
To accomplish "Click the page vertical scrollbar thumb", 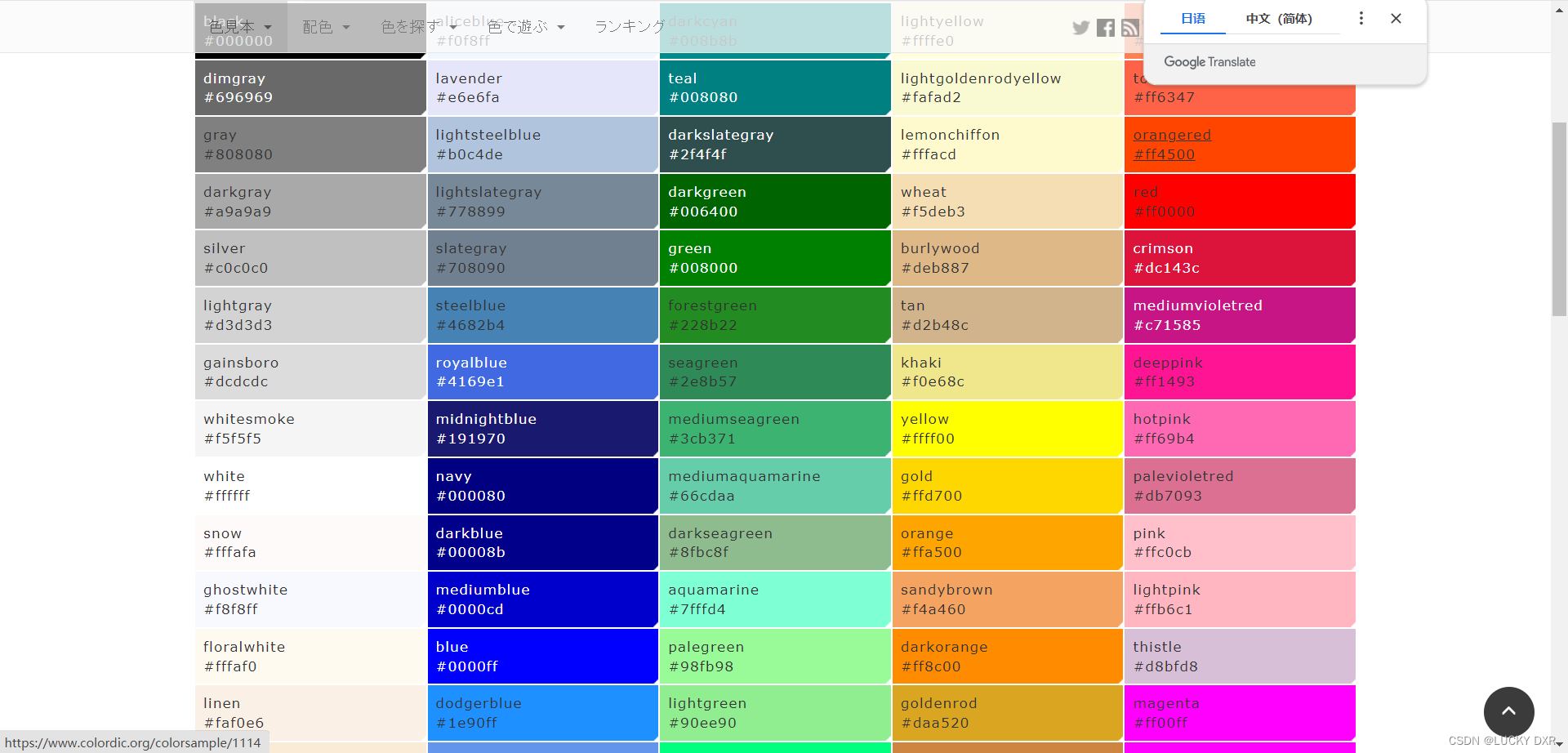I will 1559,219.
